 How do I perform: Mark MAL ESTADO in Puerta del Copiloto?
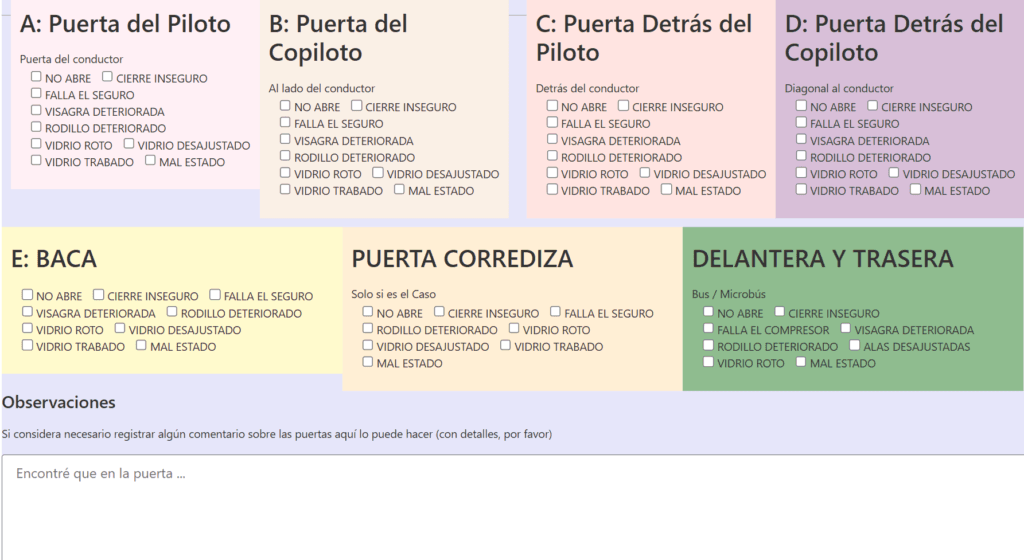pyautogui.click(x=399, y=190)
